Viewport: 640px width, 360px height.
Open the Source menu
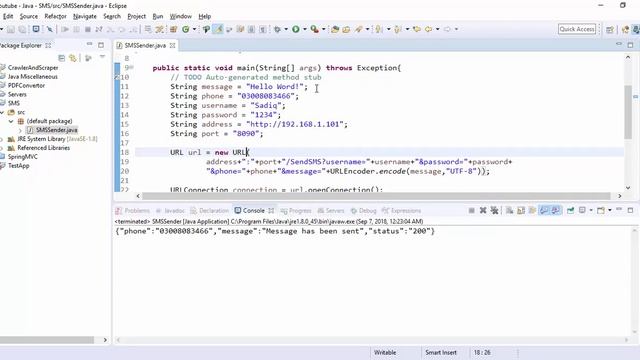(29, 16)
